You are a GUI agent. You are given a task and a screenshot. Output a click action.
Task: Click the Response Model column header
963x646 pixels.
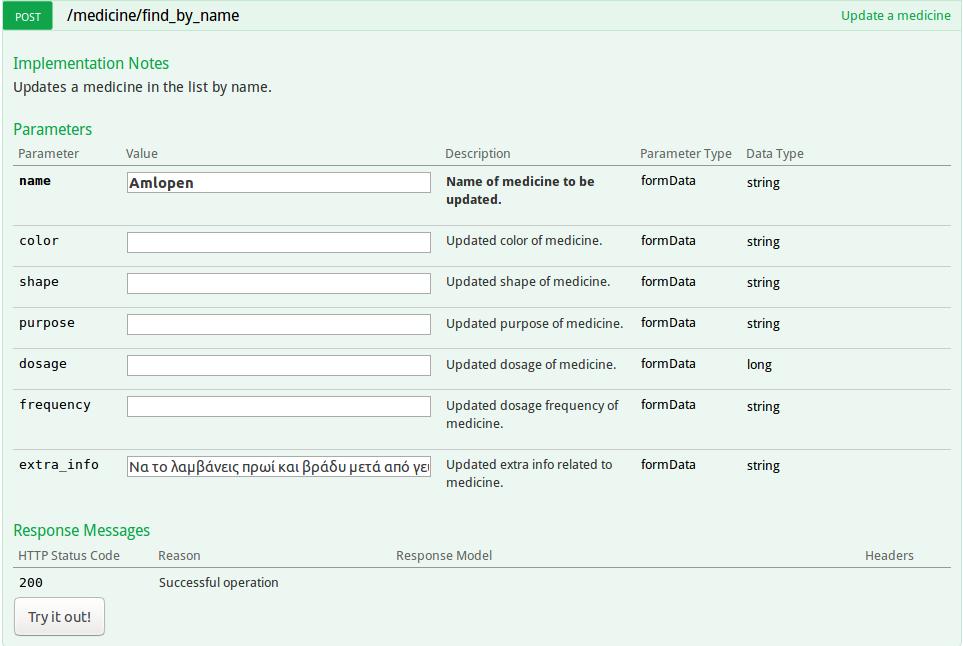444,556
